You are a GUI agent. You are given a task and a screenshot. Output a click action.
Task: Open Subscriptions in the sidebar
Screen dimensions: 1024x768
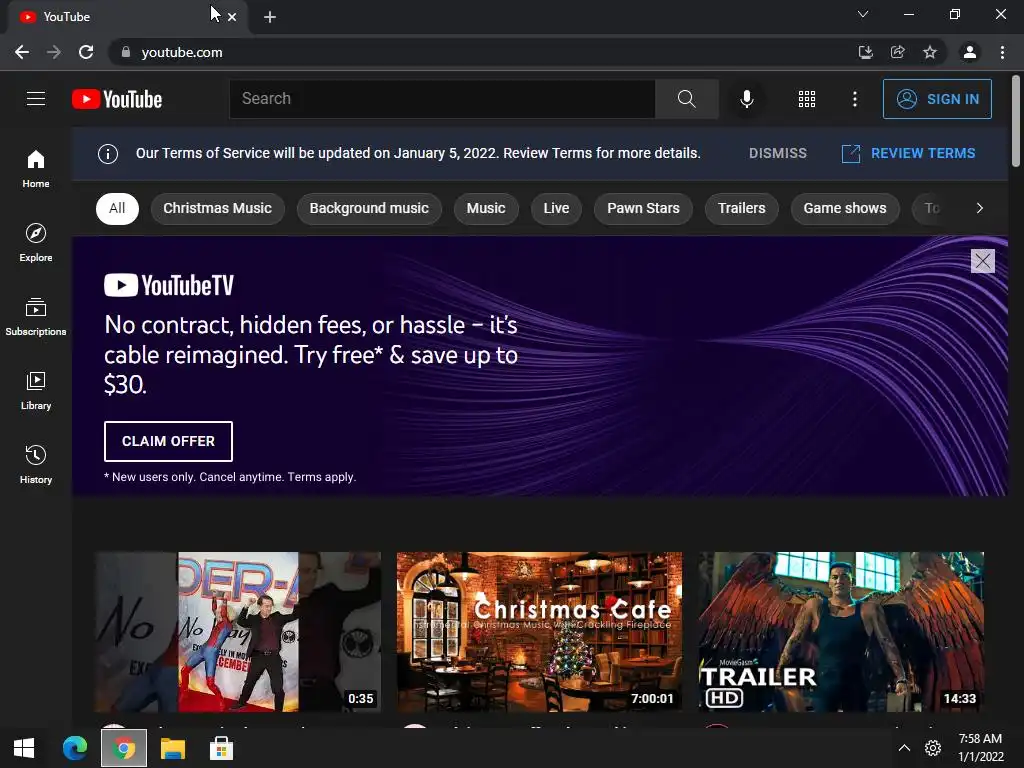tap(36, 316)
